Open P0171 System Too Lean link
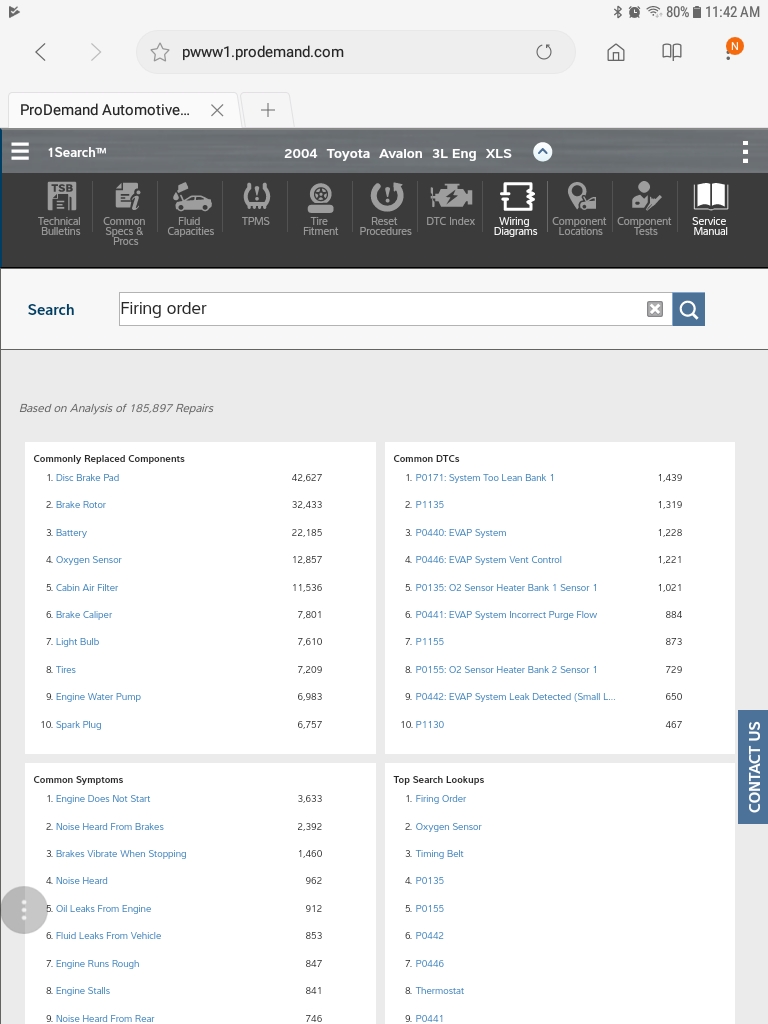Image resolution: width=768 pixels, height=1024 pixels. click(x=485, y=478)
